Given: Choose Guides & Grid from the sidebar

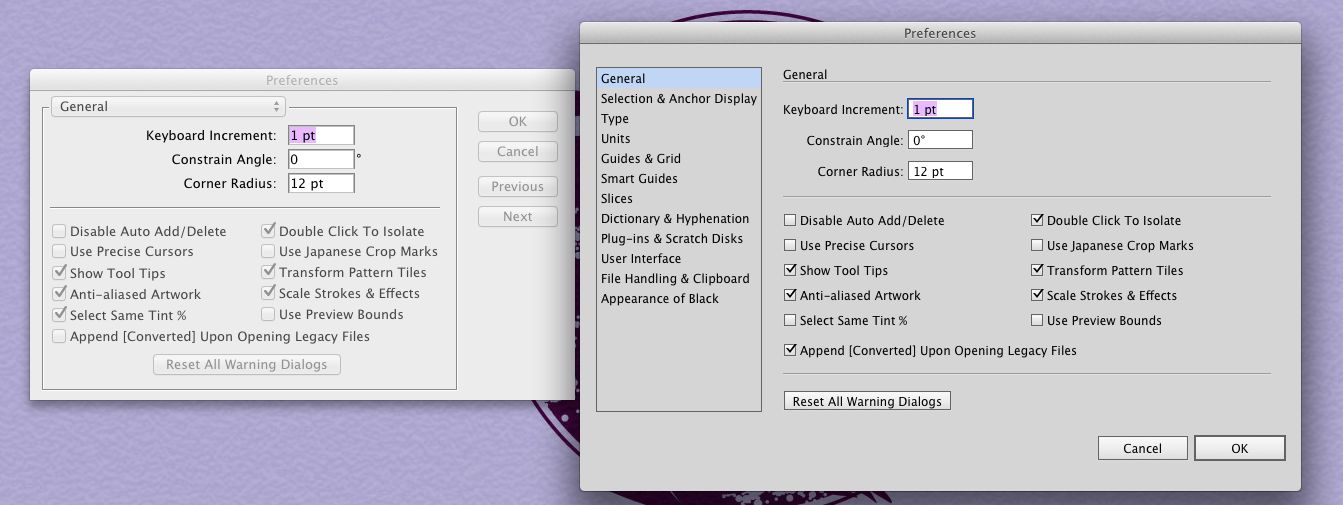Looking at the screenshot, I should click(640, 159).
